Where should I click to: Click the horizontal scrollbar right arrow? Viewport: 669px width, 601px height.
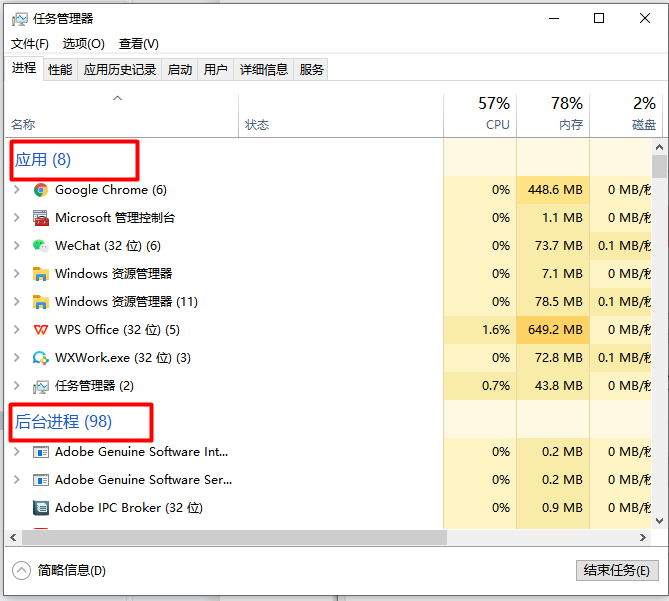[x=643, y=537]
